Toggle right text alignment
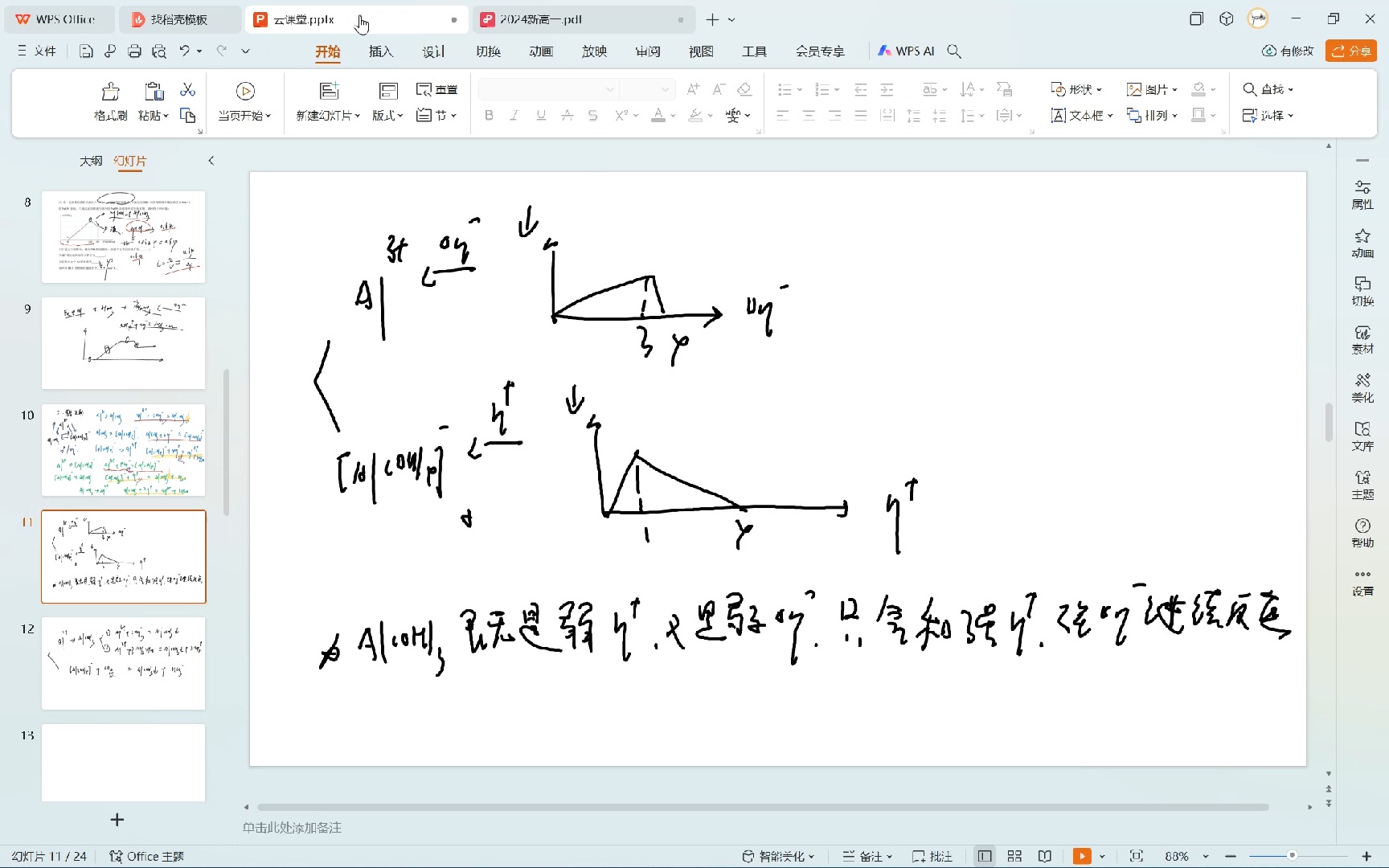 (835, 115)
